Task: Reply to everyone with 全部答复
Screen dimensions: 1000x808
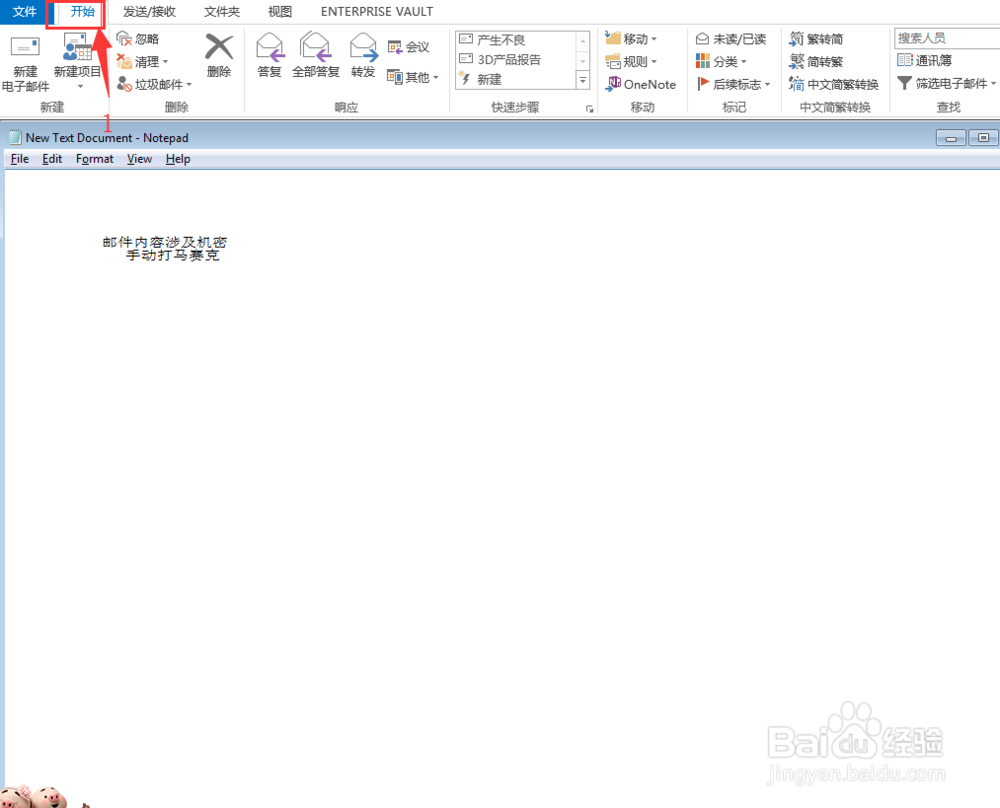Action: (x=316, y=56)
